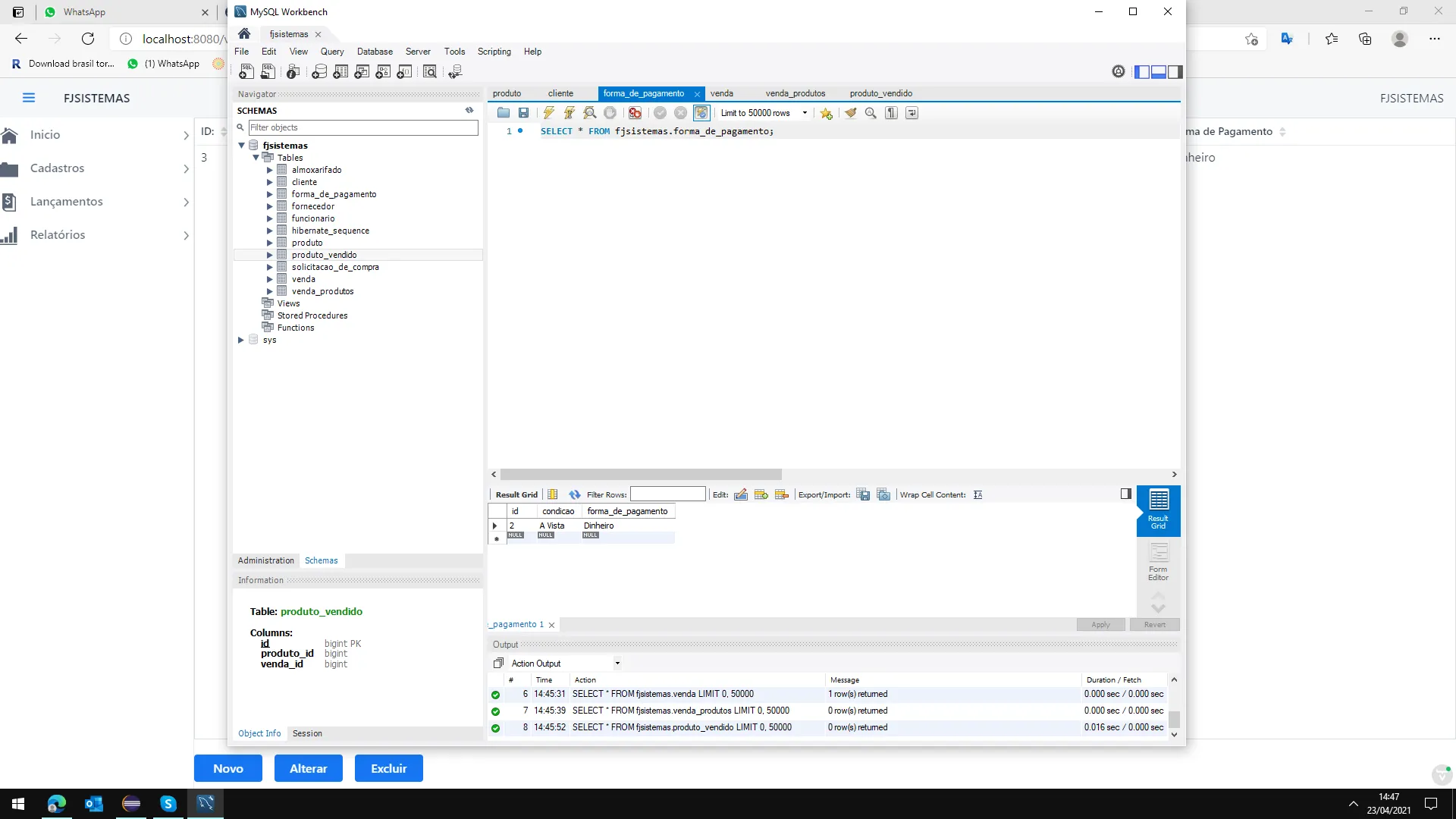The height and width of the screenshot is (819, 1456).
Task: Click the Export recordset icon in result grid
Action: click(863, 494)
